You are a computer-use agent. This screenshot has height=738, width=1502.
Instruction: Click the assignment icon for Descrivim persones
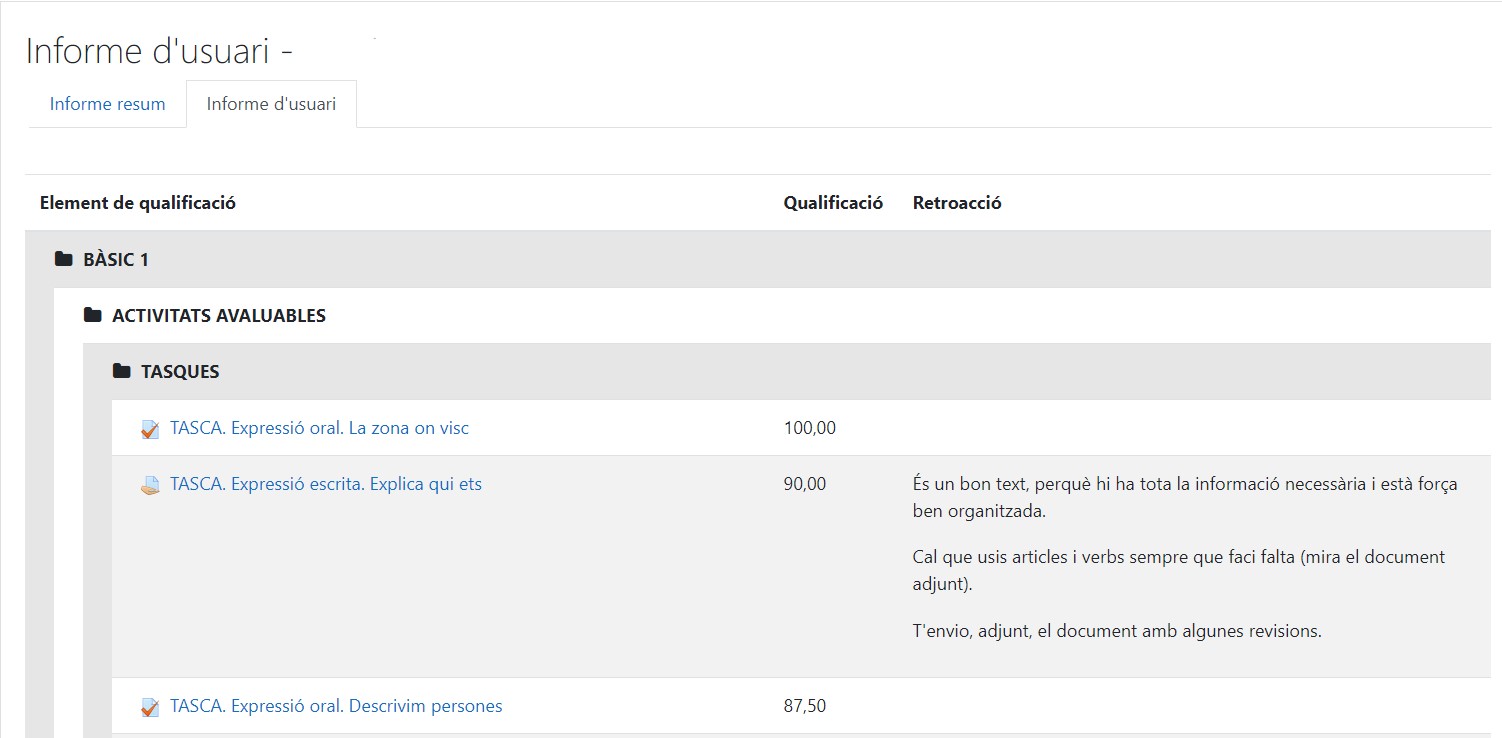(151, 707)
